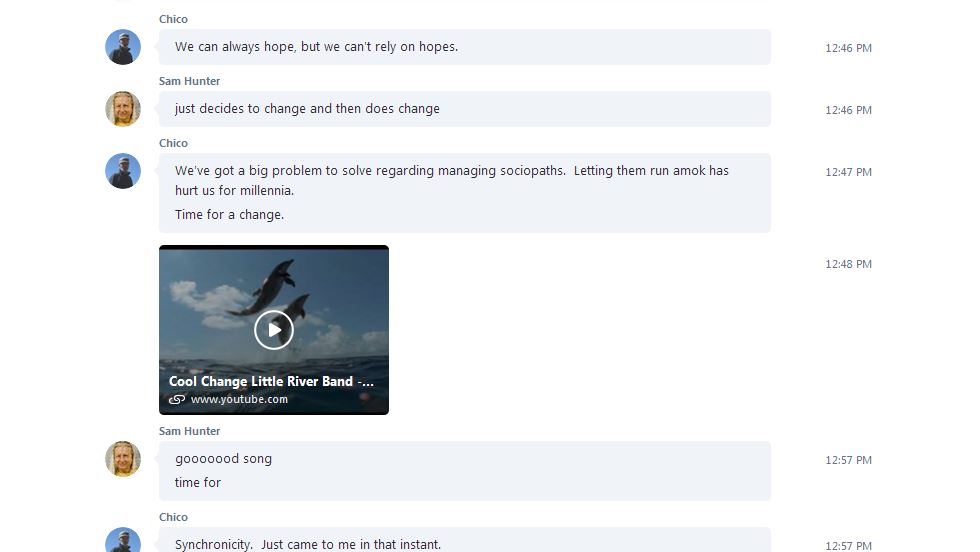Select the 'gooooood song' message text
The height and width of the screenshot is (552, 980).
click(x=223, y=459)
